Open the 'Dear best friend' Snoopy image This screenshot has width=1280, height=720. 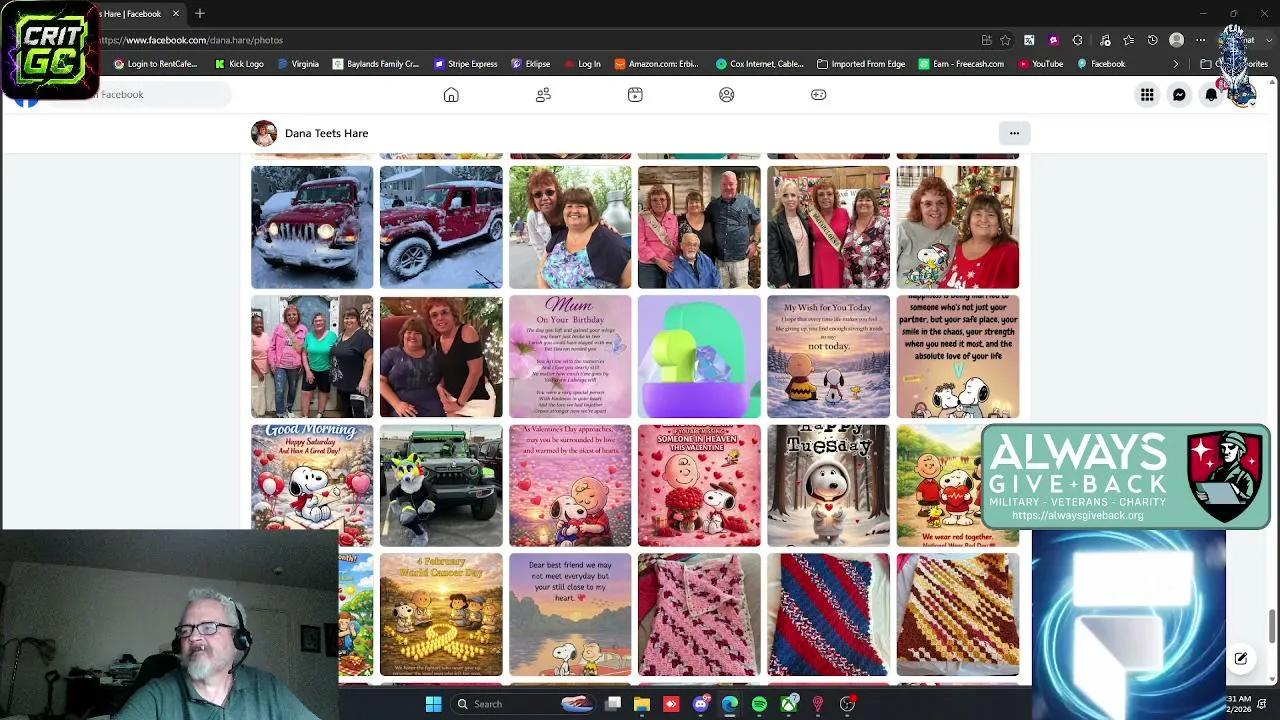pos(570,614)
